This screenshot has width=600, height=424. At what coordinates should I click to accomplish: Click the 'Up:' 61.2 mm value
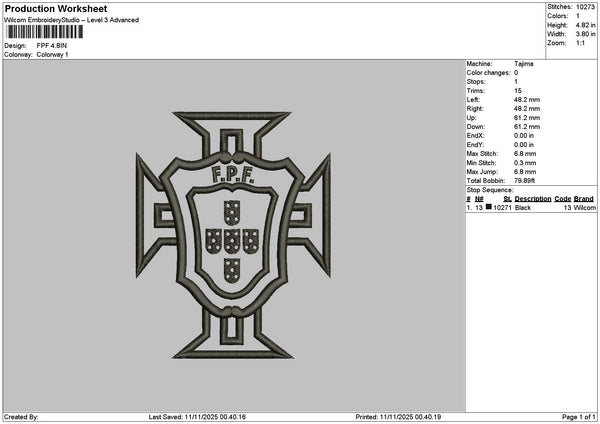pyautogui.click(x=527, y=118)
